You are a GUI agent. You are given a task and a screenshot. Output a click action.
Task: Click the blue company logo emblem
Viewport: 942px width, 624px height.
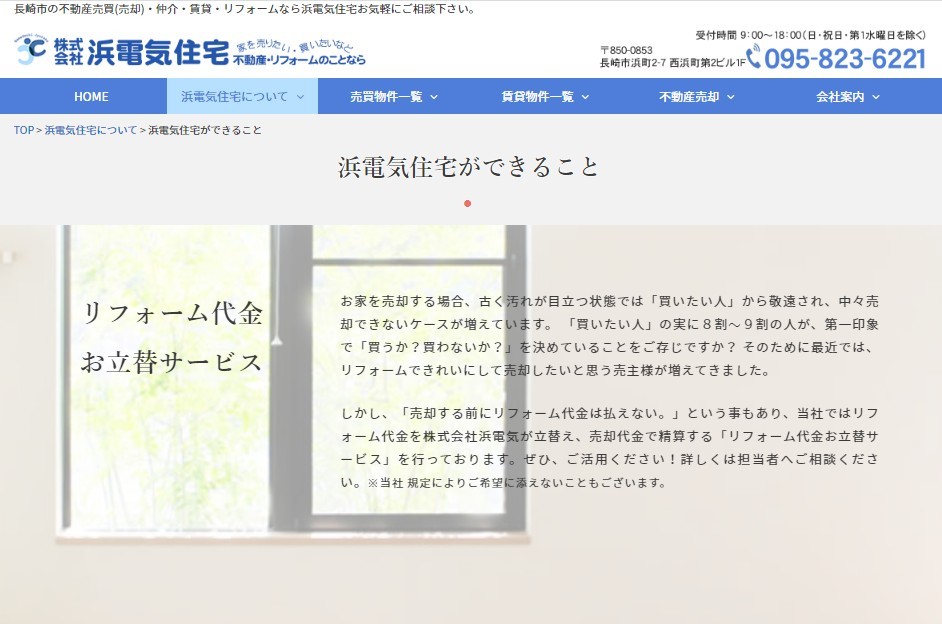(29, 51)
